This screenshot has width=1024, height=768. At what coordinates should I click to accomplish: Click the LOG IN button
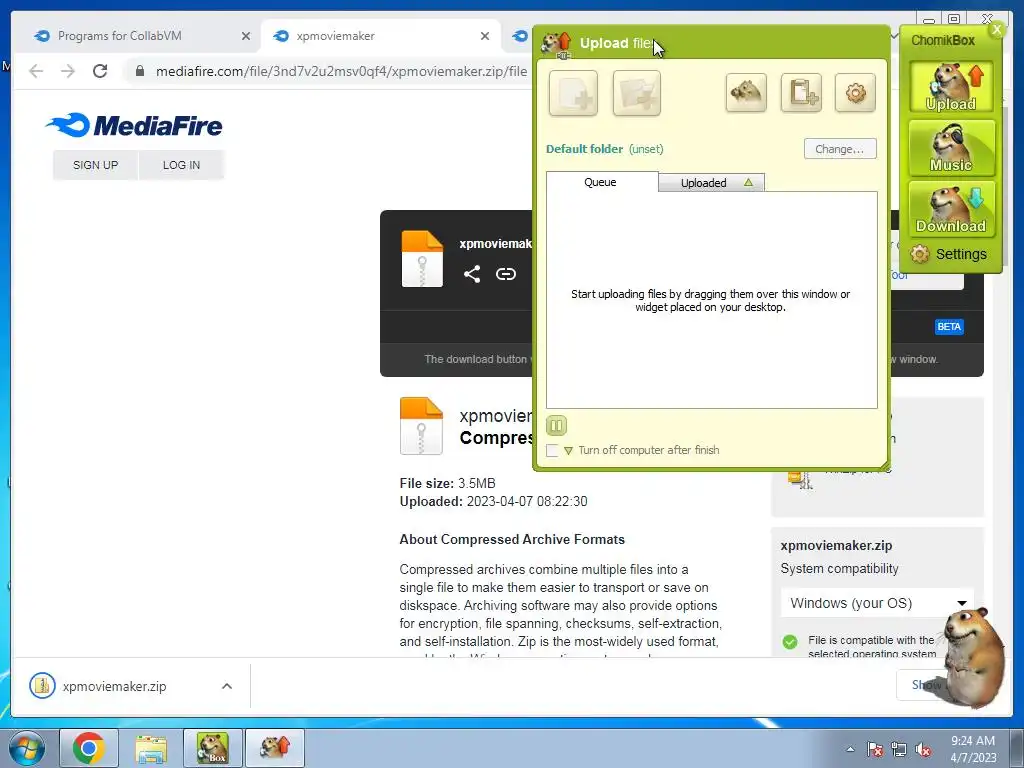pos(182,165)
